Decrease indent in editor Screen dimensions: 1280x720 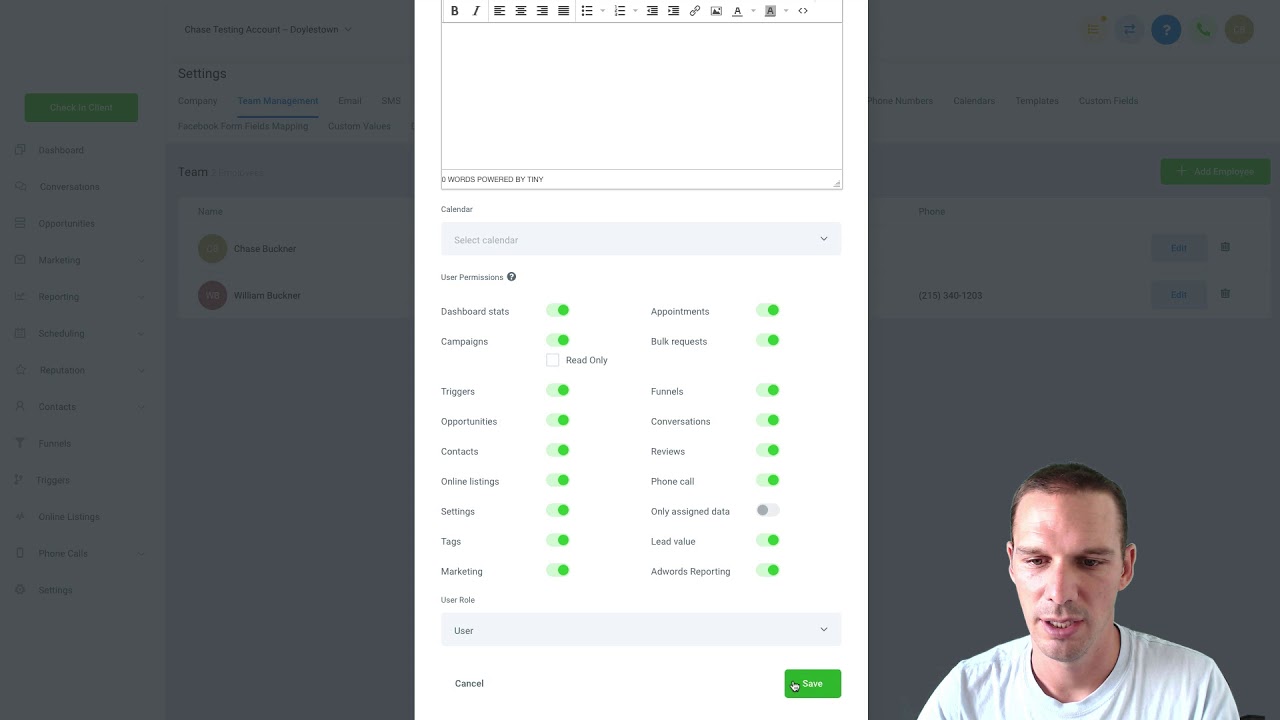click(652, 11)
